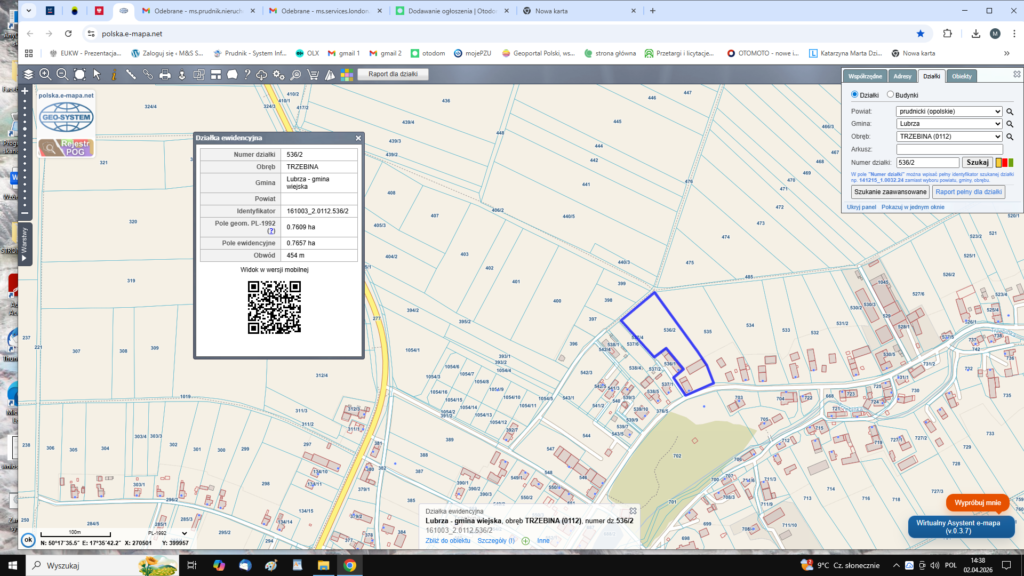Click the cloud download icon

[262, 74]
